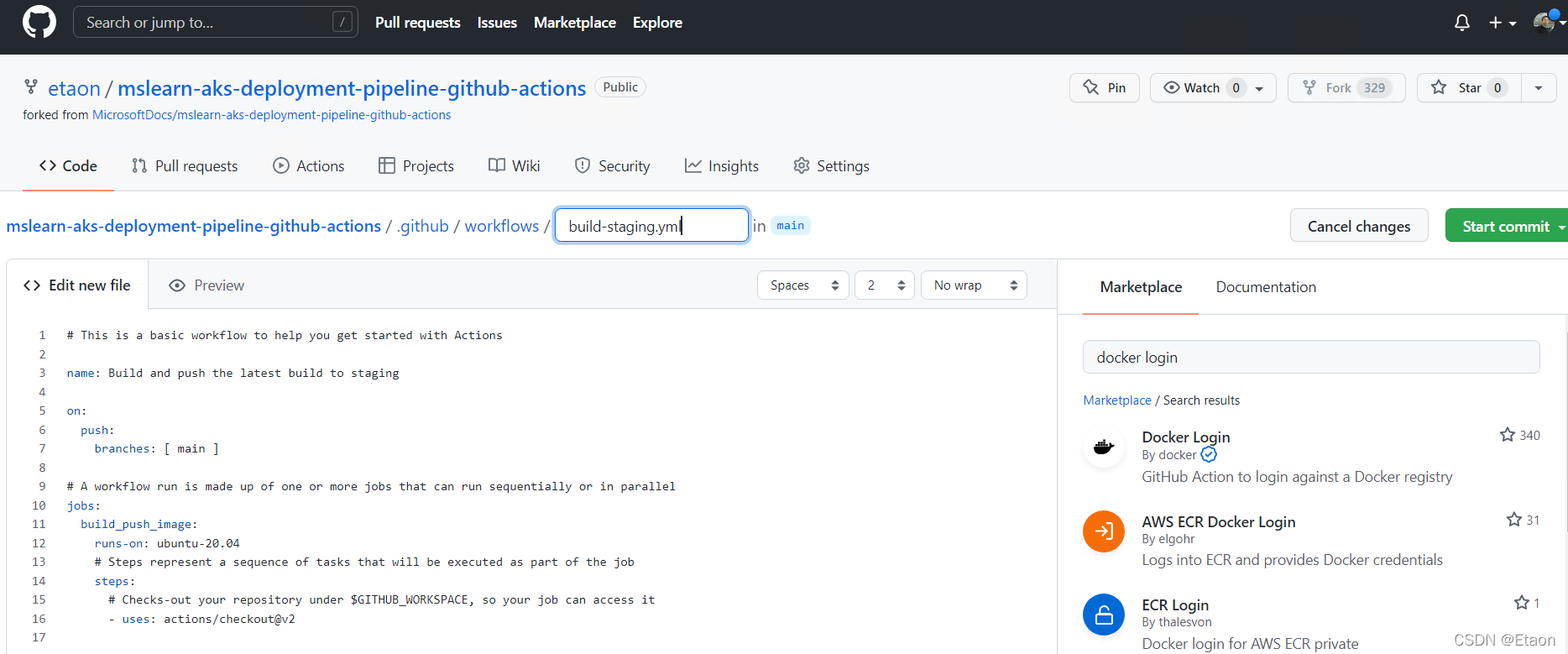Click the AWS ECR Docker Login orange icon
The width and height of the screenshot is (1568, 654).
(x=1104, y=531)
